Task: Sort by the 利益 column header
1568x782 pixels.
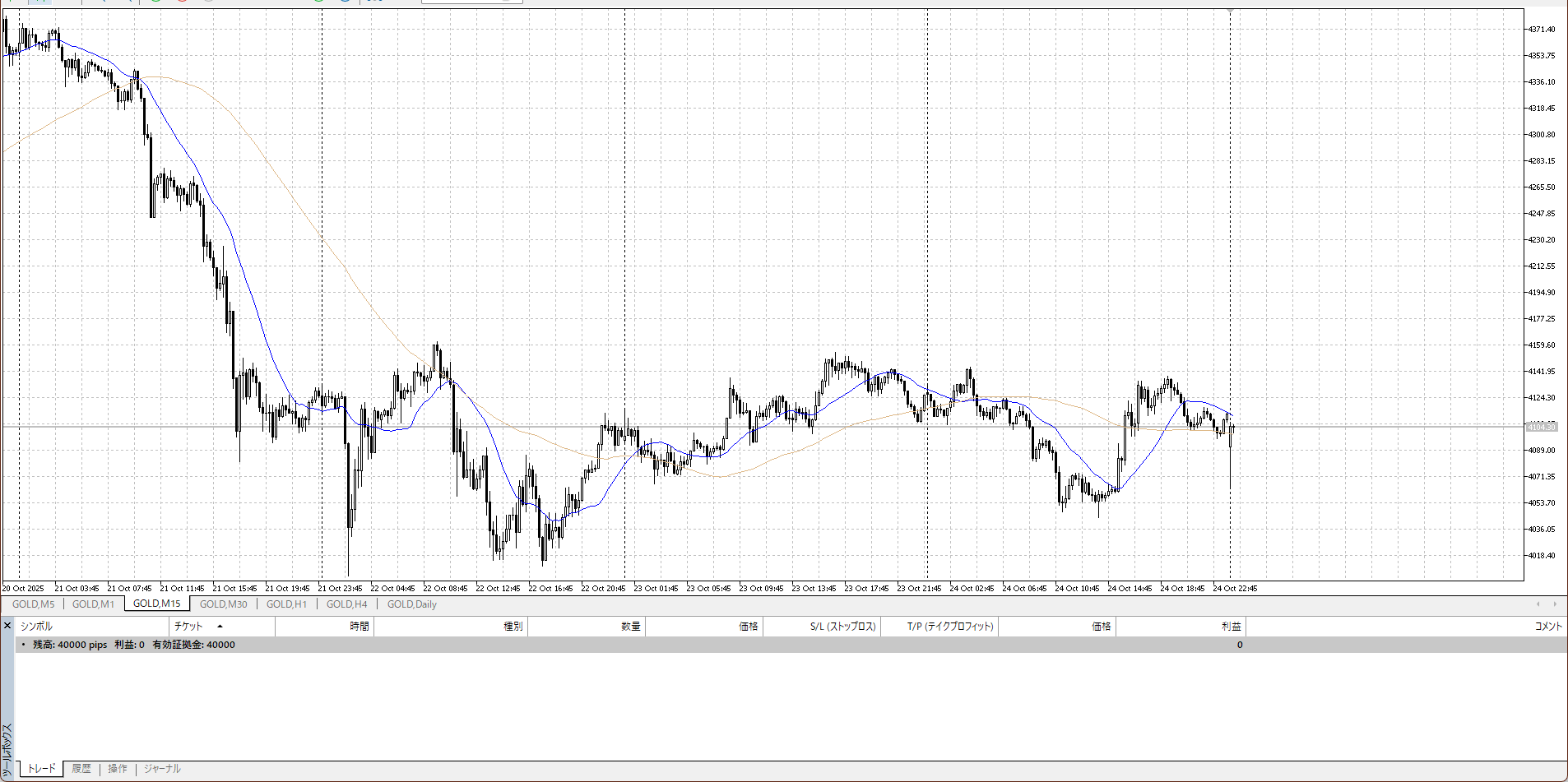Action: coord(1231,627)
